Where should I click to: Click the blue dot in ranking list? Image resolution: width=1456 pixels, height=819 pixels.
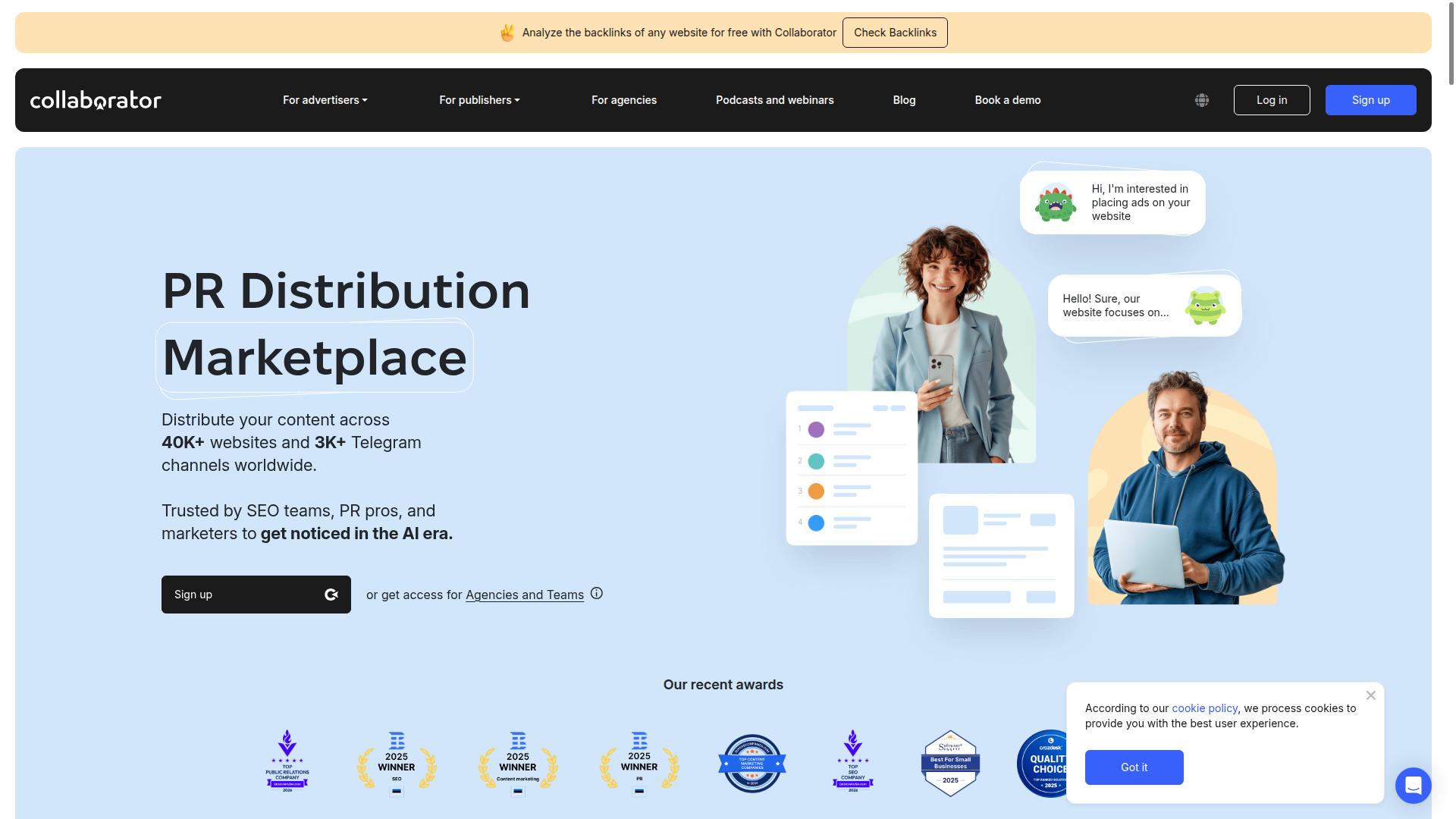[x=816, y=523]
